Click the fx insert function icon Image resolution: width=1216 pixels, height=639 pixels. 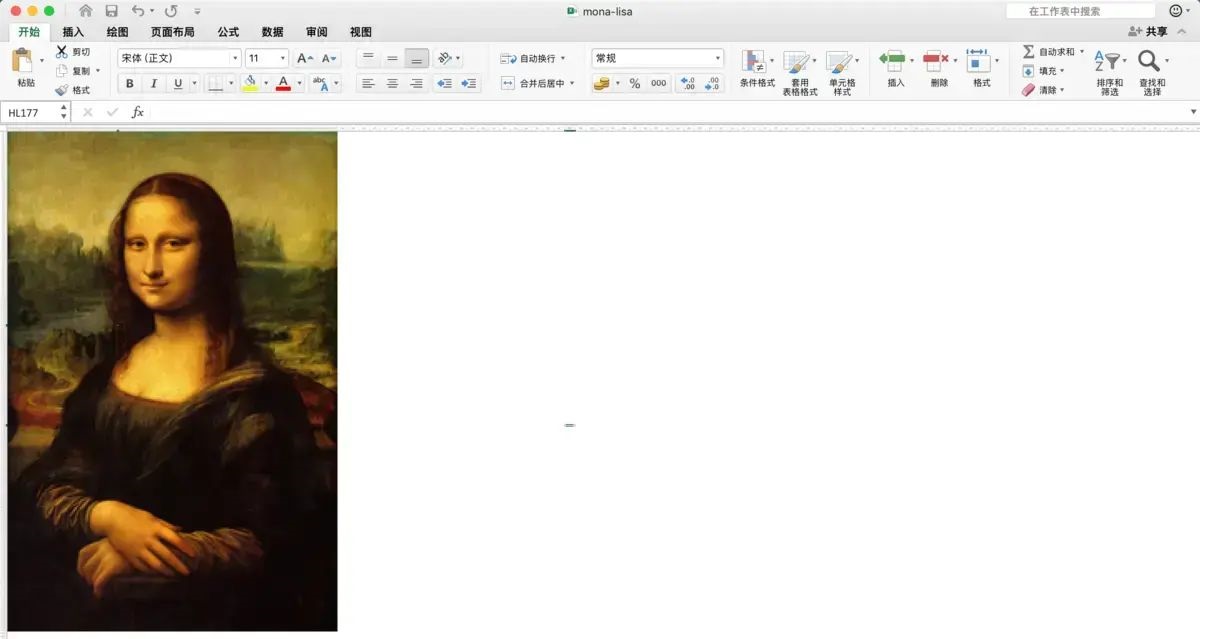(x=138, y=112)
